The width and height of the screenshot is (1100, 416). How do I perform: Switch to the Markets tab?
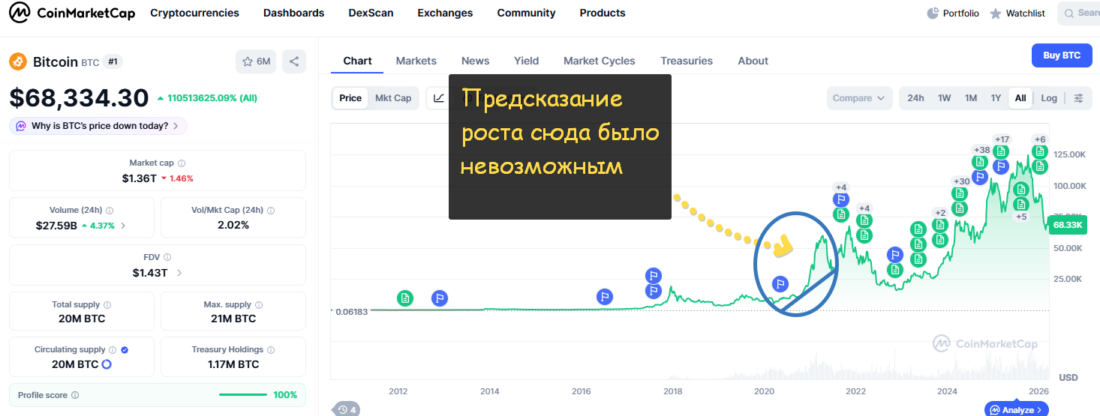[x=416, y=61]
